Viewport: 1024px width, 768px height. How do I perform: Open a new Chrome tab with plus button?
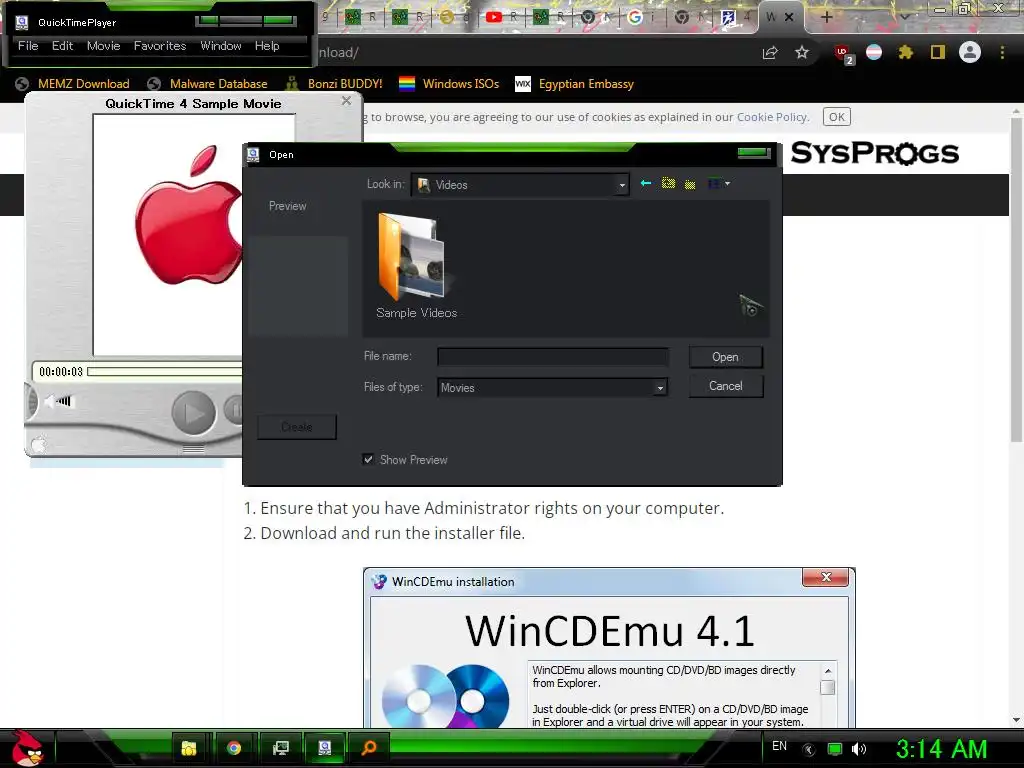pyautogui.click(x=826, y=18)
